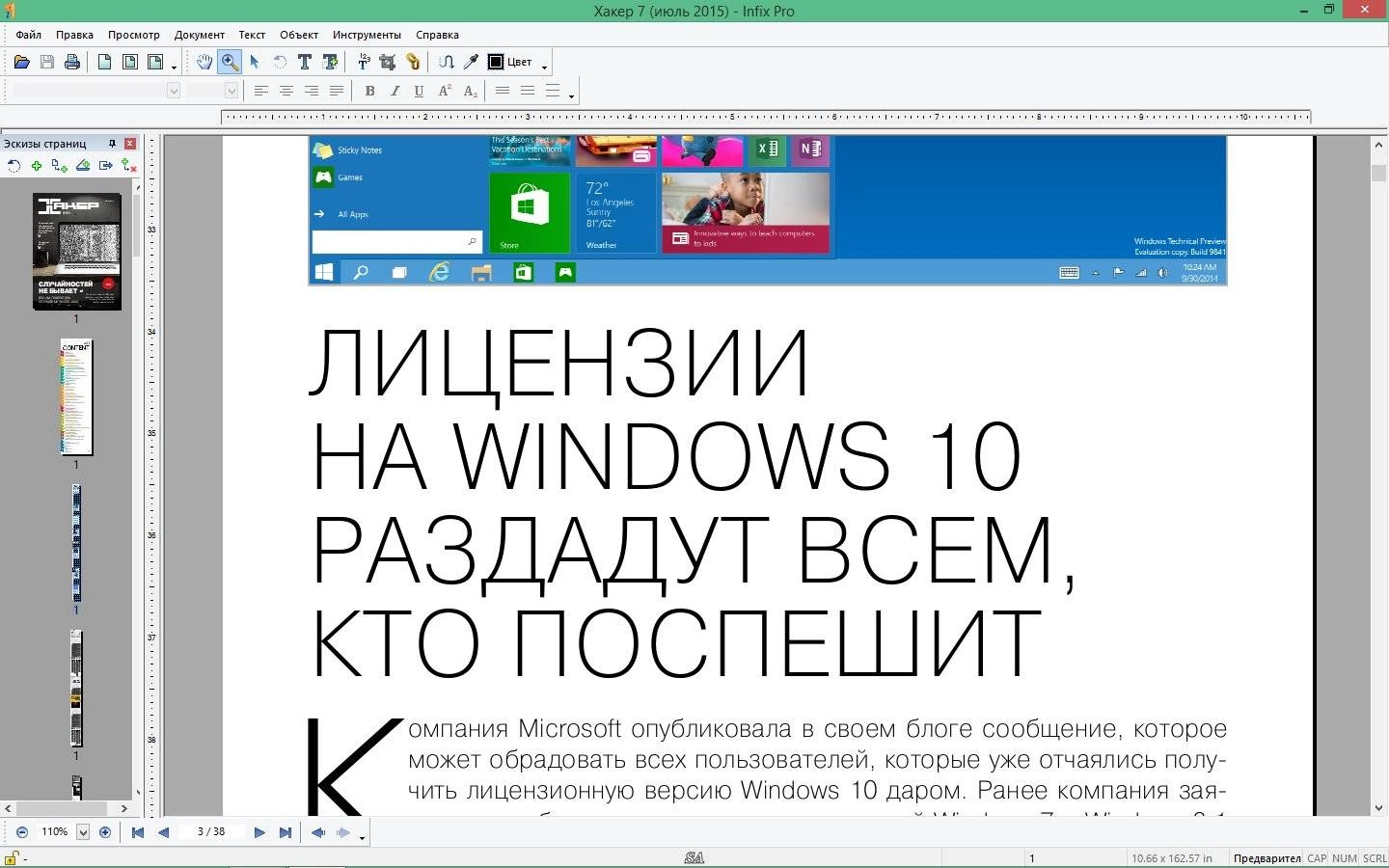Select the numbered text T123 tool

point(364,62)
